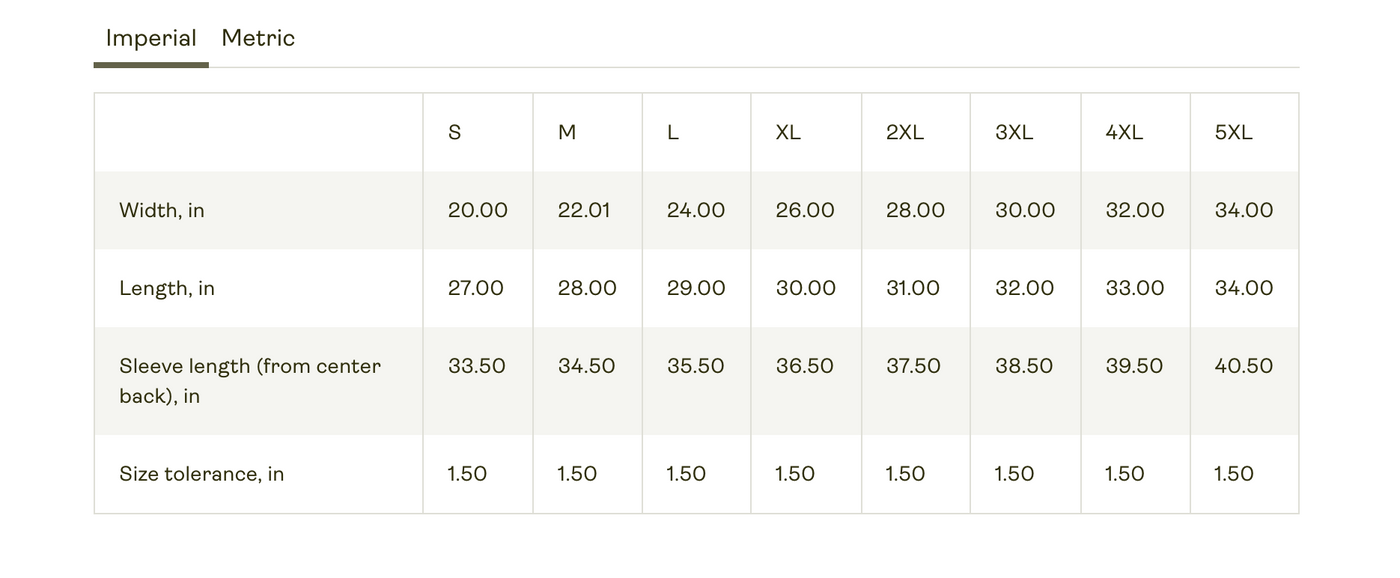Viewport: 1400px width, 578px height.
Task: Click the L size column header
Action: (673, 132)
